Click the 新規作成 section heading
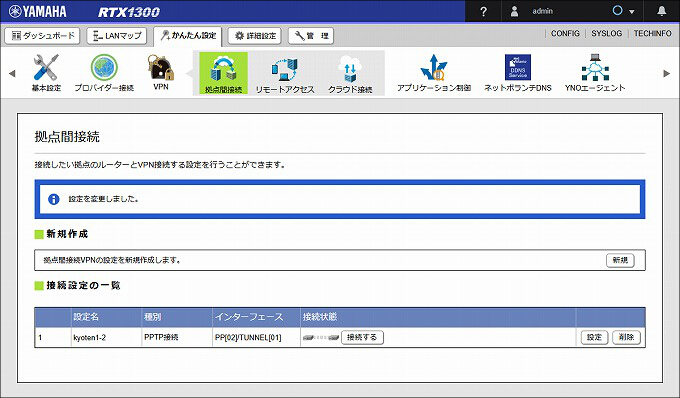The width and height of the screenshot is (680, 398). tap(67, 234)
